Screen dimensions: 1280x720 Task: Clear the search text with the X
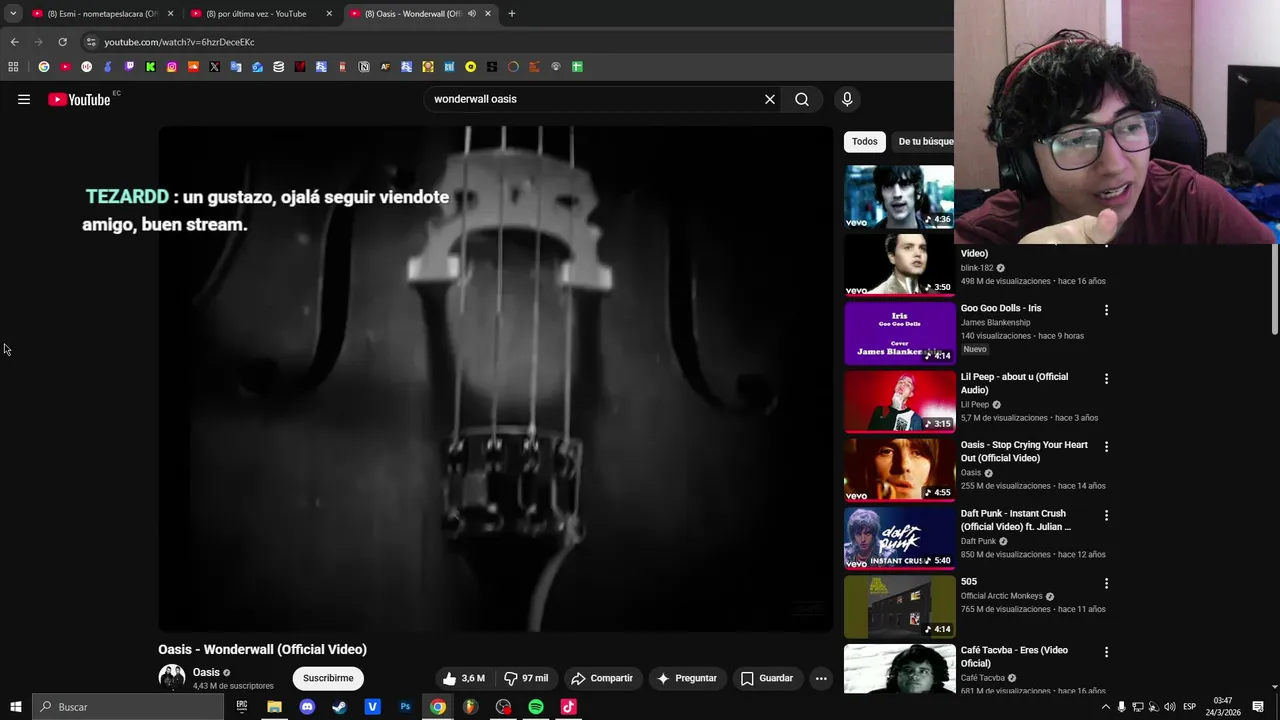tap(770, 99)
